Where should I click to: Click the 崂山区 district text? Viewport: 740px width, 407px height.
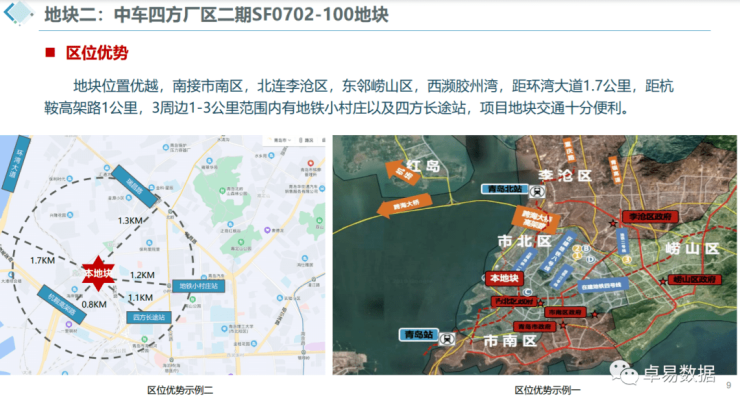(x=692, y=248)
